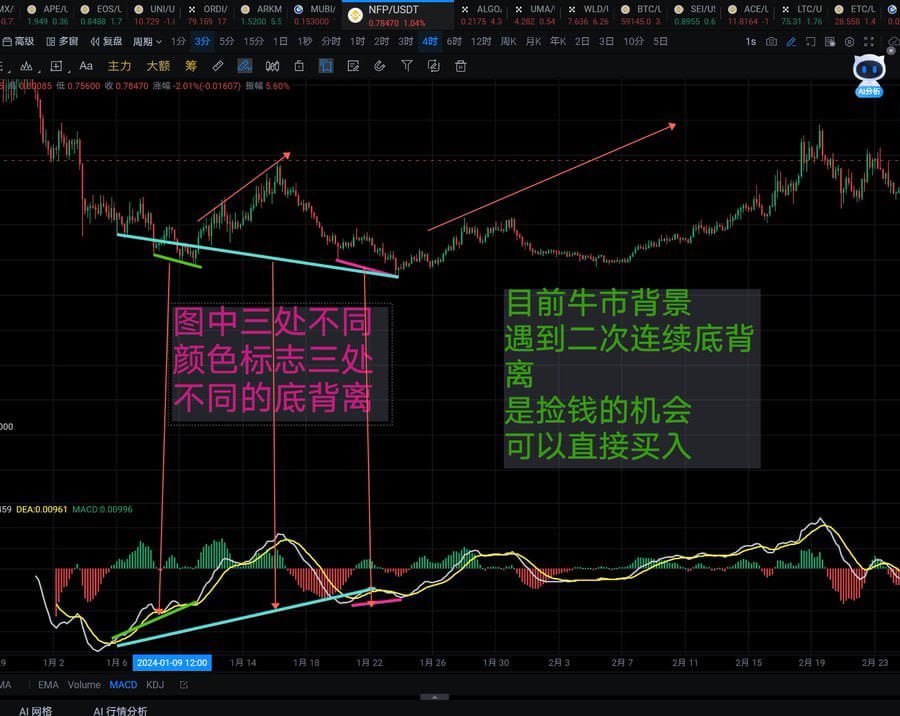Screen dimensions: 900x716
Task: Toggle the 主力 overlay indicator
Action: 118,66
